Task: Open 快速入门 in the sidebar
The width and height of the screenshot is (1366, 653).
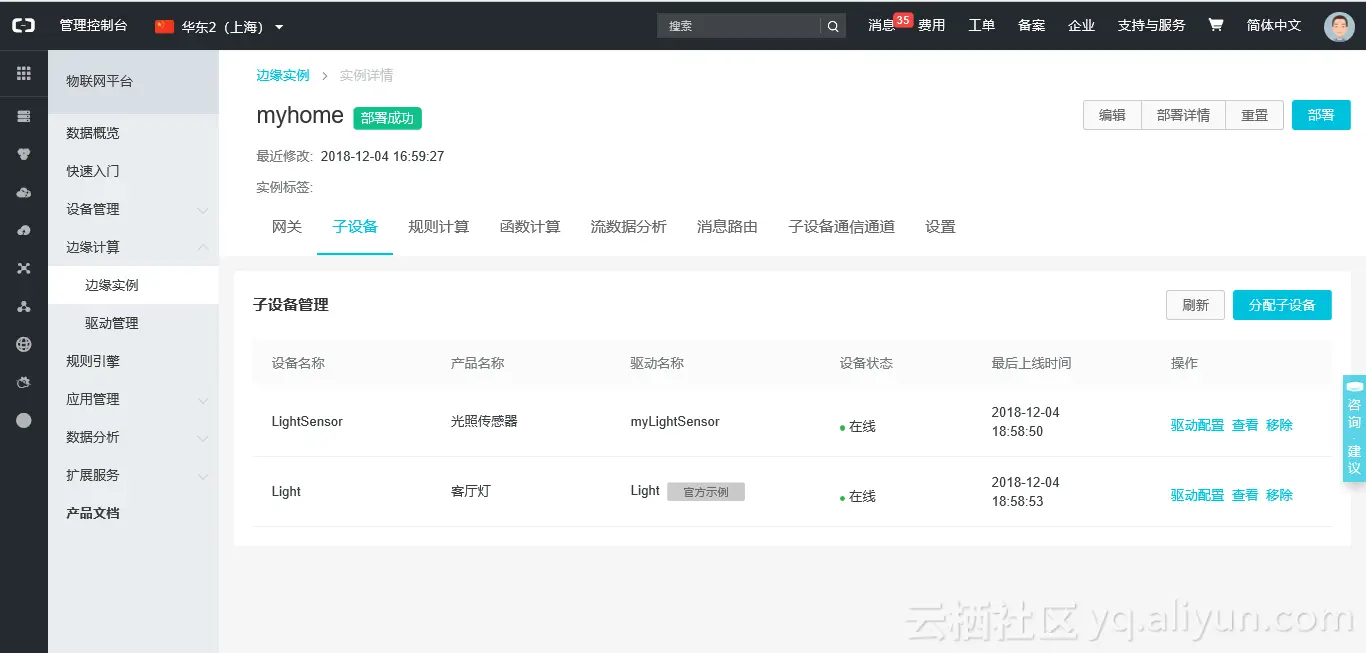Action: coord(133,171)
